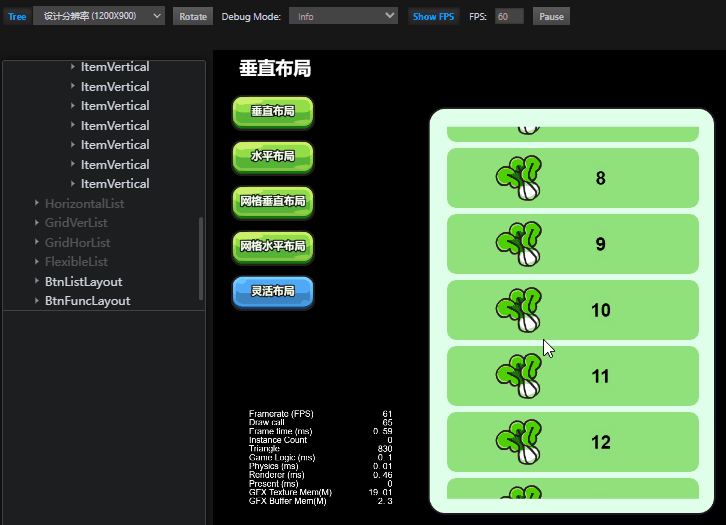The image size is (726, 525).
Task: Click the cabbage icon in row 8
Action: pos(519,178)
